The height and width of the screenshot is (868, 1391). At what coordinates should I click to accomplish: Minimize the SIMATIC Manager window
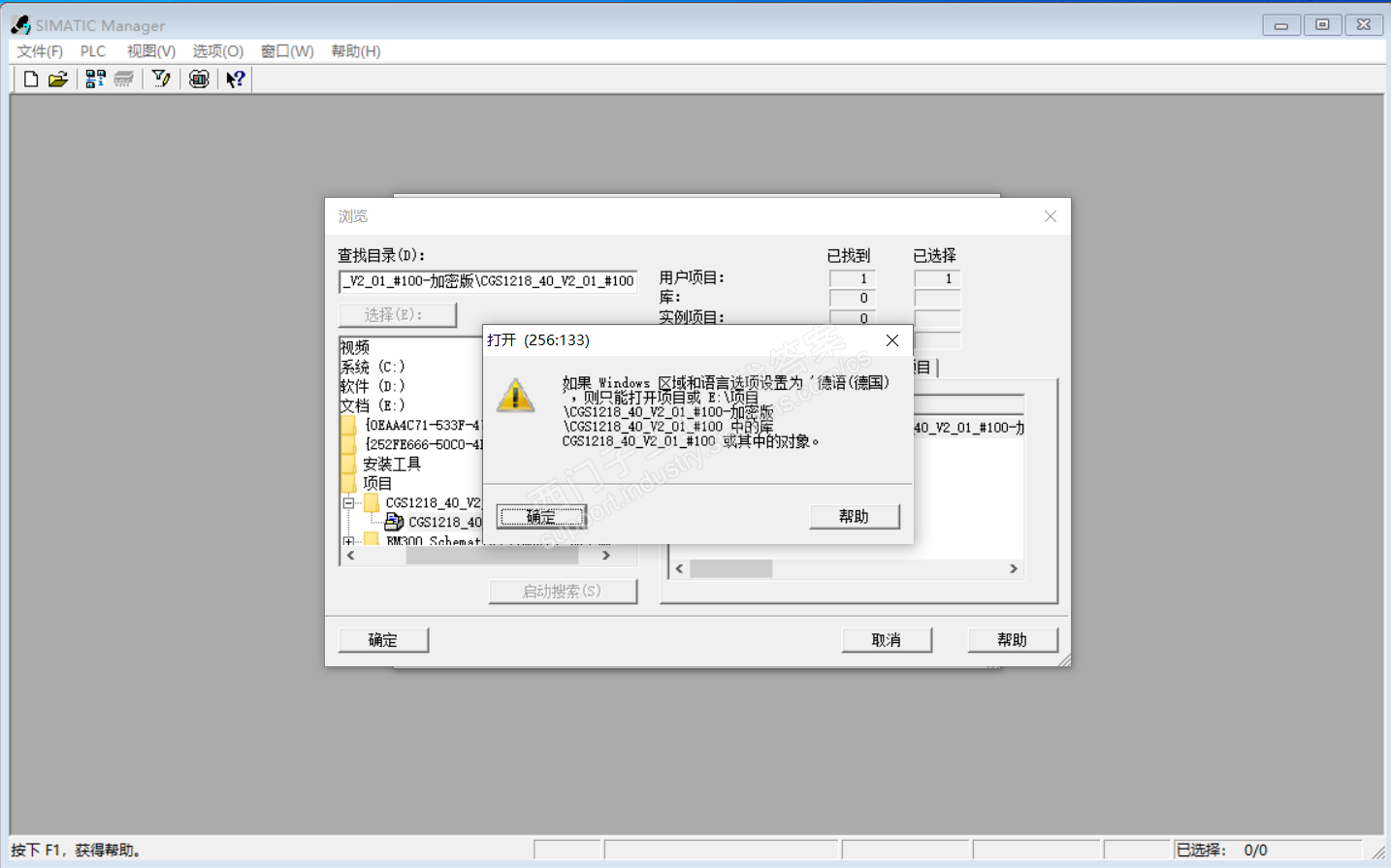[1281, 25]
